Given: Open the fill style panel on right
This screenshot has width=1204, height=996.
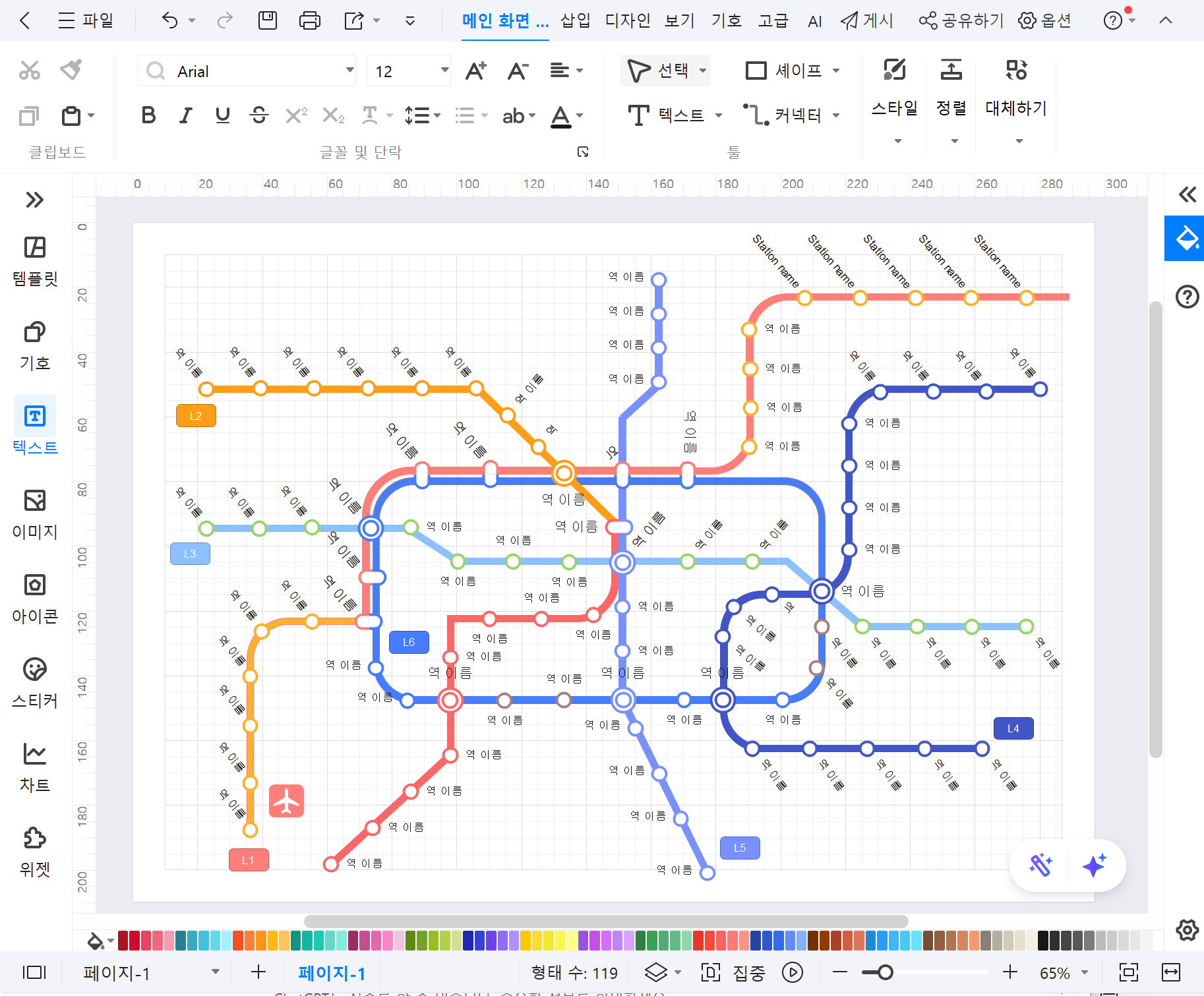Looking at the screenshot, I should (x=1185, y=238).
